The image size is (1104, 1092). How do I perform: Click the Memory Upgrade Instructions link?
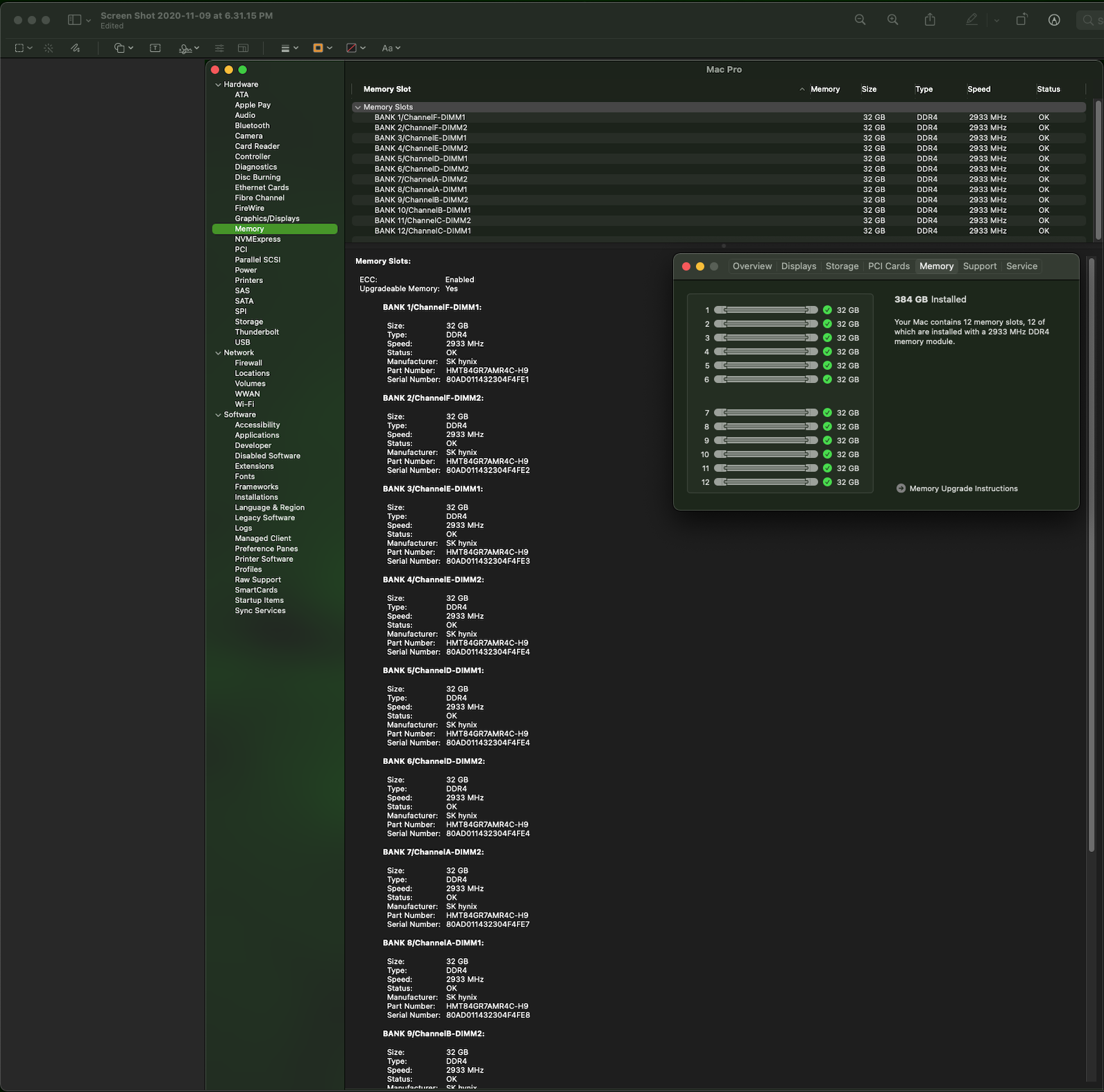coord(963,488)
